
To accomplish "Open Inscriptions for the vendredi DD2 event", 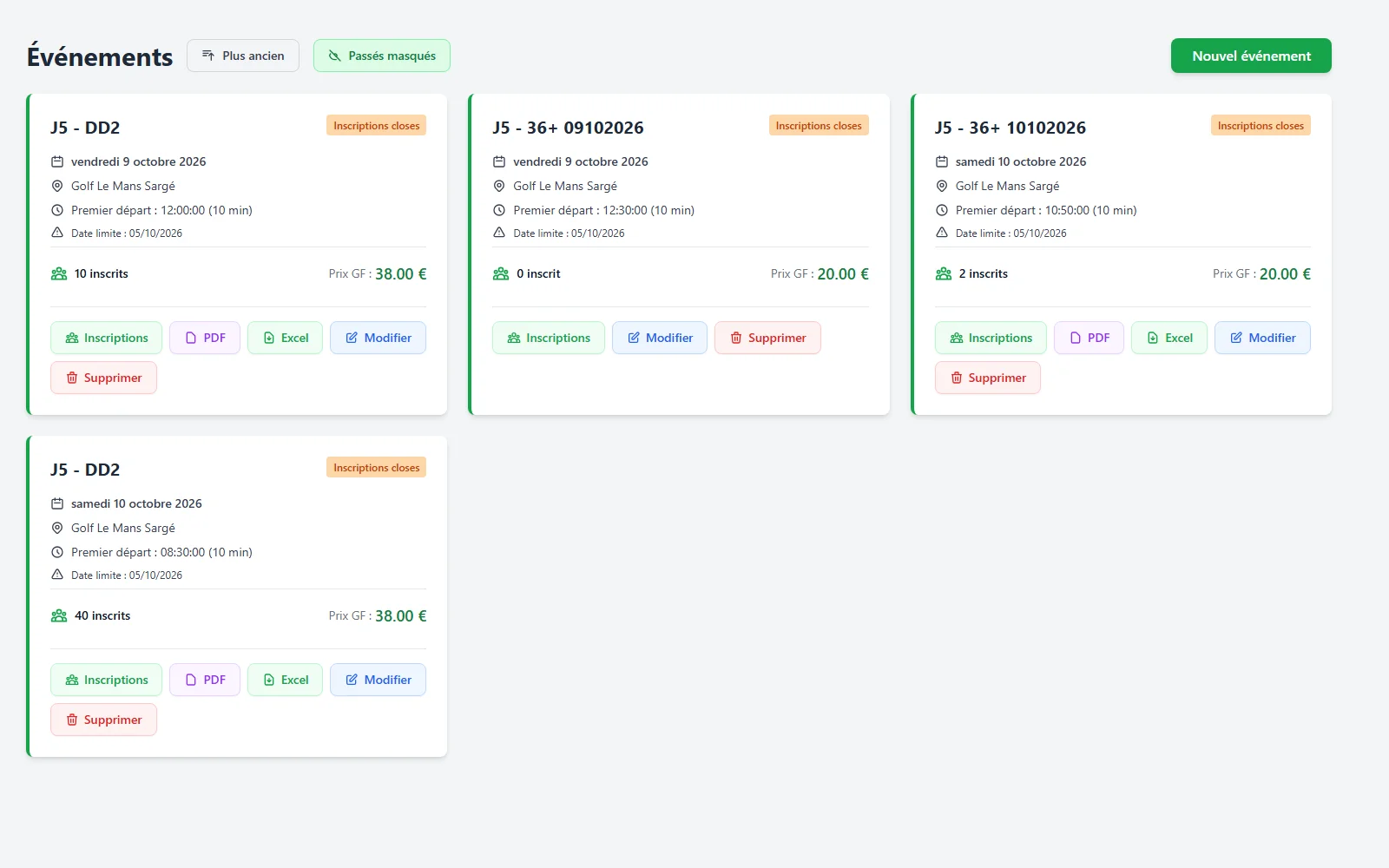I will [x=106, y=338].
